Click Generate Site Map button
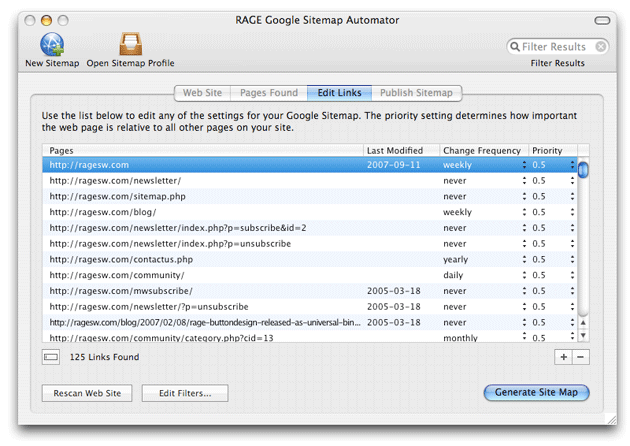The image size is (630, 446). [536, 392]
